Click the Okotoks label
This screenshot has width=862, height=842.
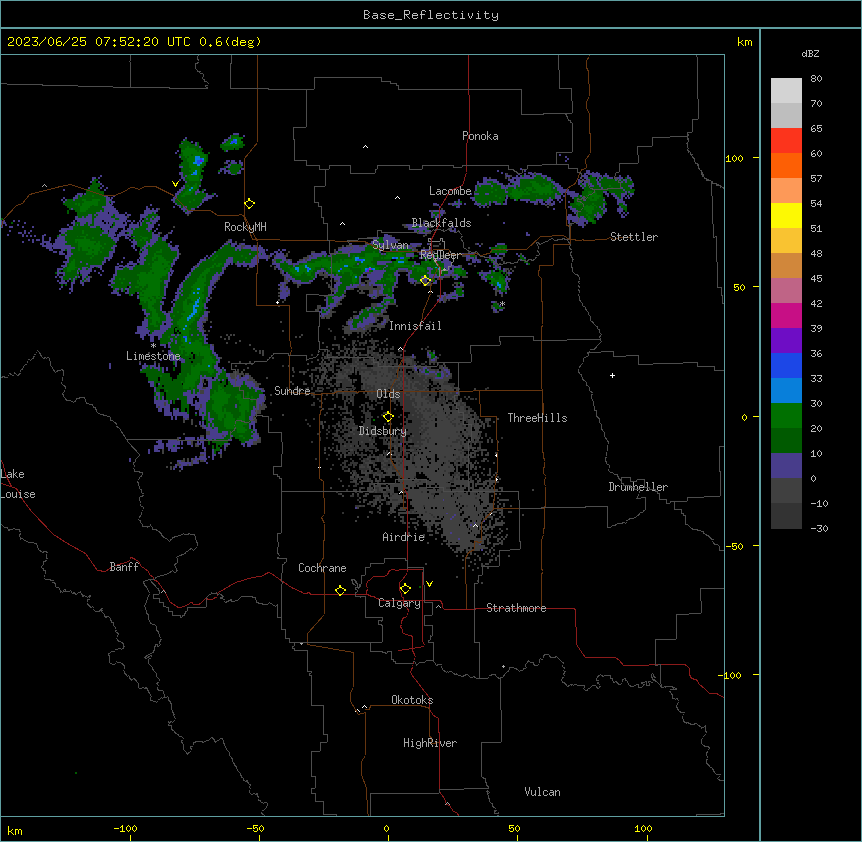point(412,700)
